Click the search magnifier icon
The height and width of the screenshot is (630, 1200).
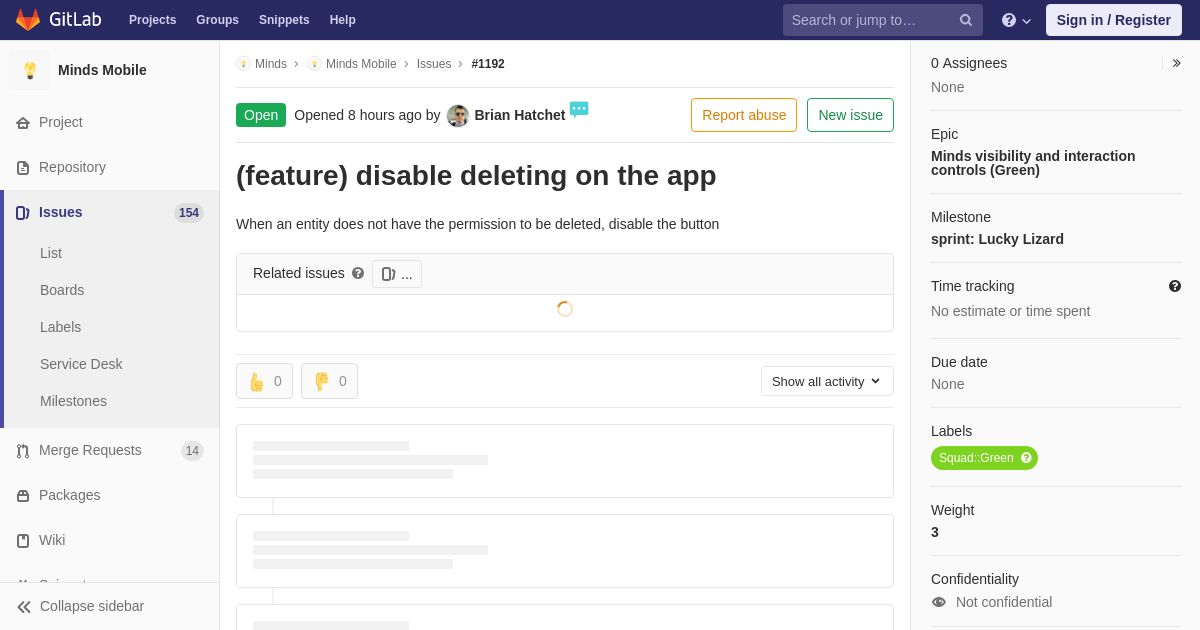pos(966,20)
